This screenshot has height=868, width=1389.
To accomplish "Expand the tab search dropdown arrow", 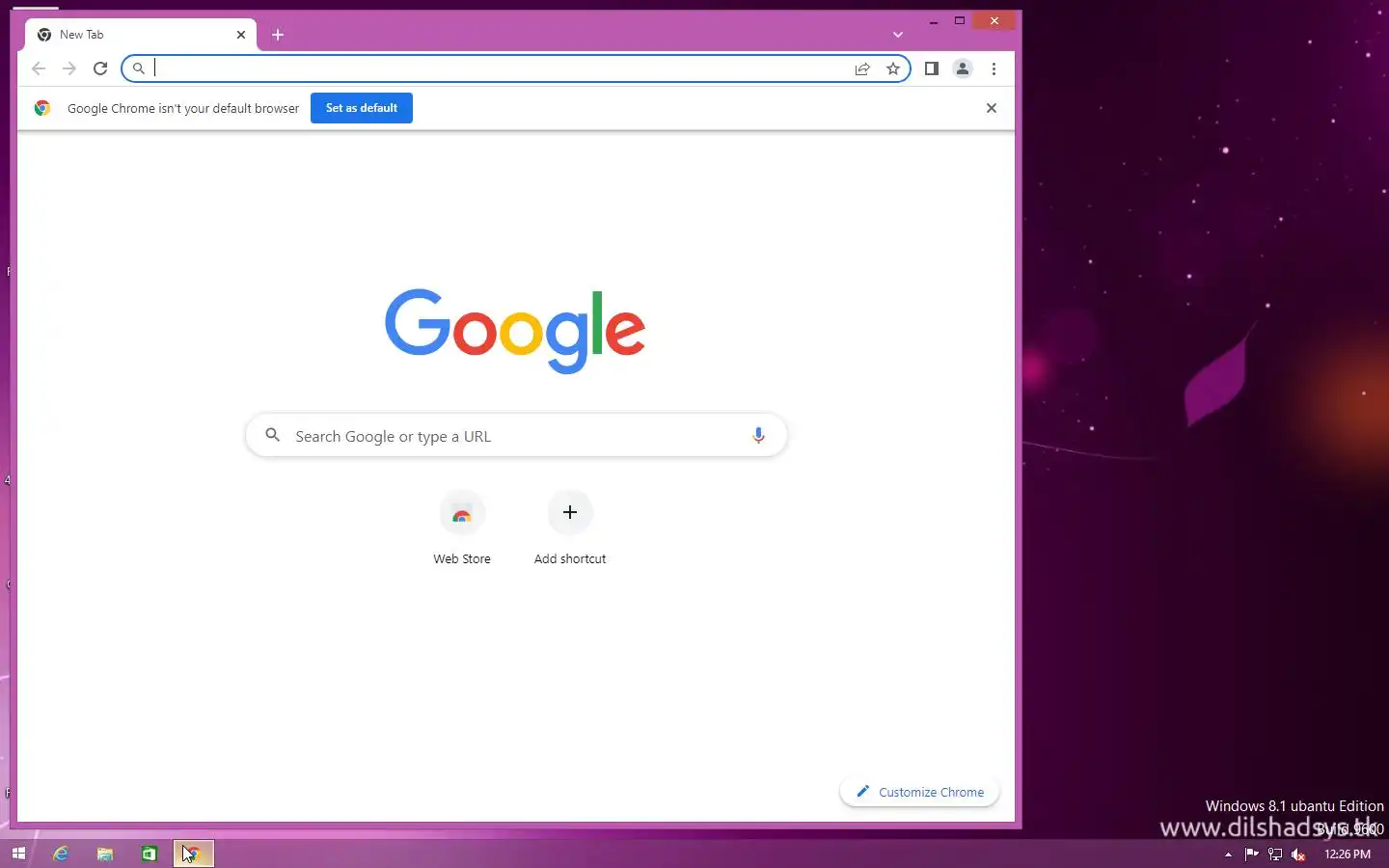I will click(898, 35).
